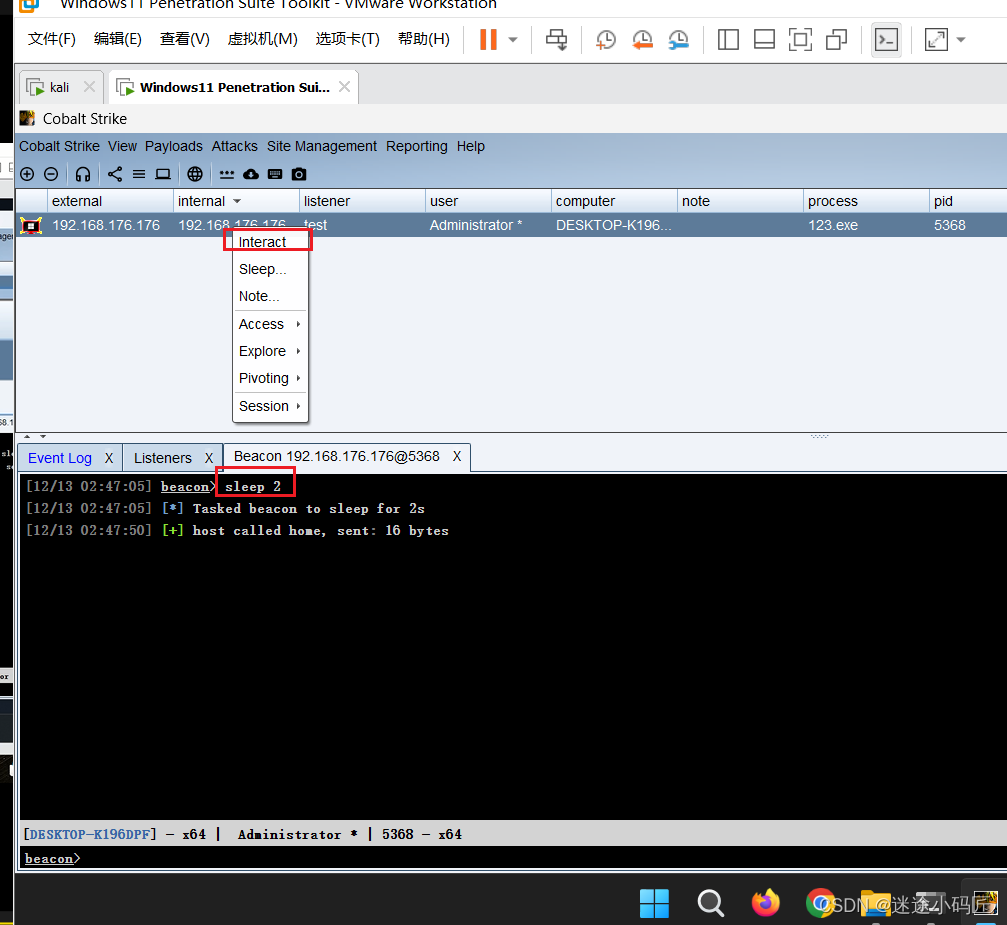Screen dimensions: 1007x925
Task: Open the VMware 文件(F) menu
Action: click(51, 39)
